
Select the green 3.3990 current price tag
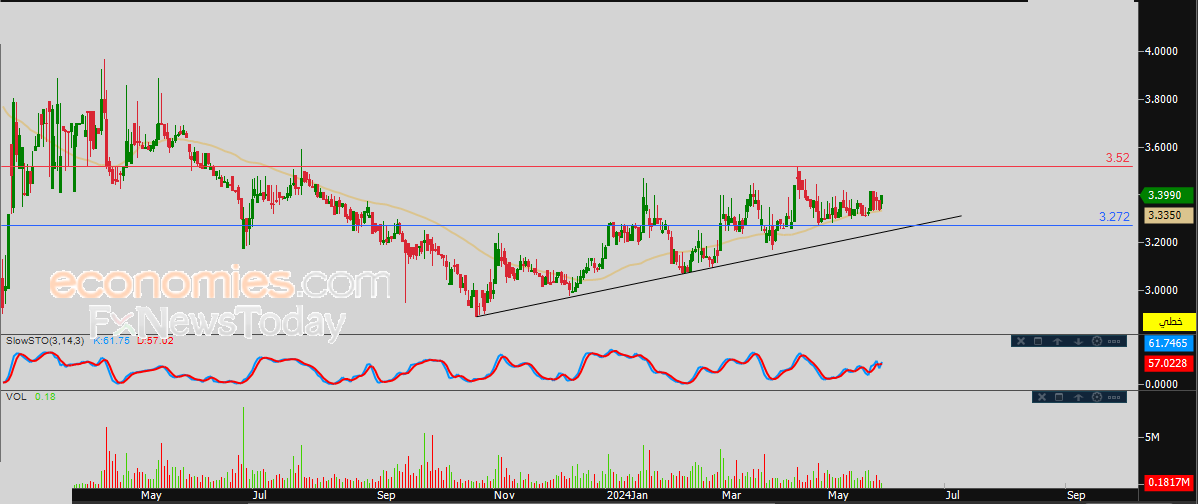[1168, 195]
